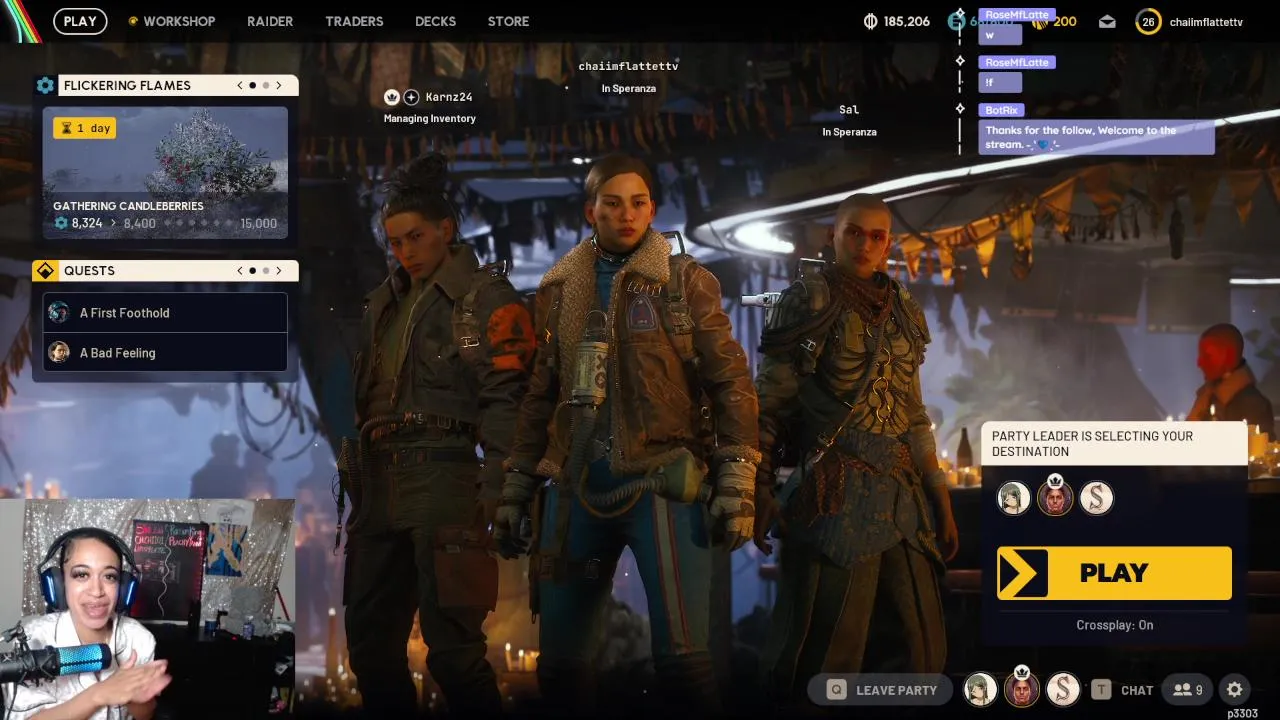Click the green-haired avatar in bottom bar
This screenshot has width=1280, height=720.
tap(980, 689)
